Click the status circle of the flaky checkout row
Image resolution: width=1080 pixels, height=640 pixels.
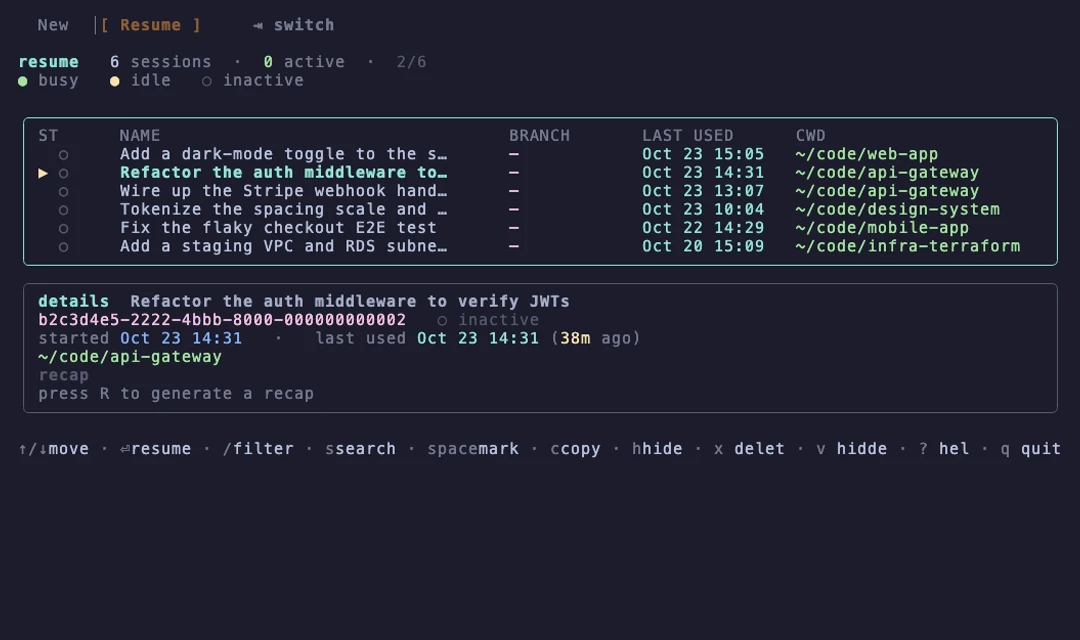point(63,229)
